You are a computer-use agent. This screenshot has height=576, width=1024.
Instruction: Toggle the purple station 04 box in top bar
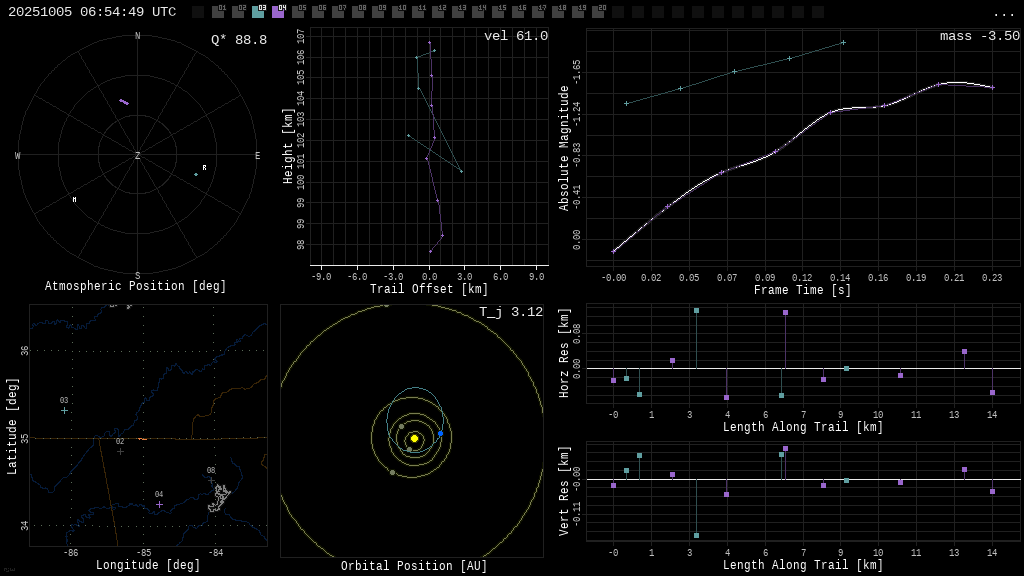click(278, 12)
